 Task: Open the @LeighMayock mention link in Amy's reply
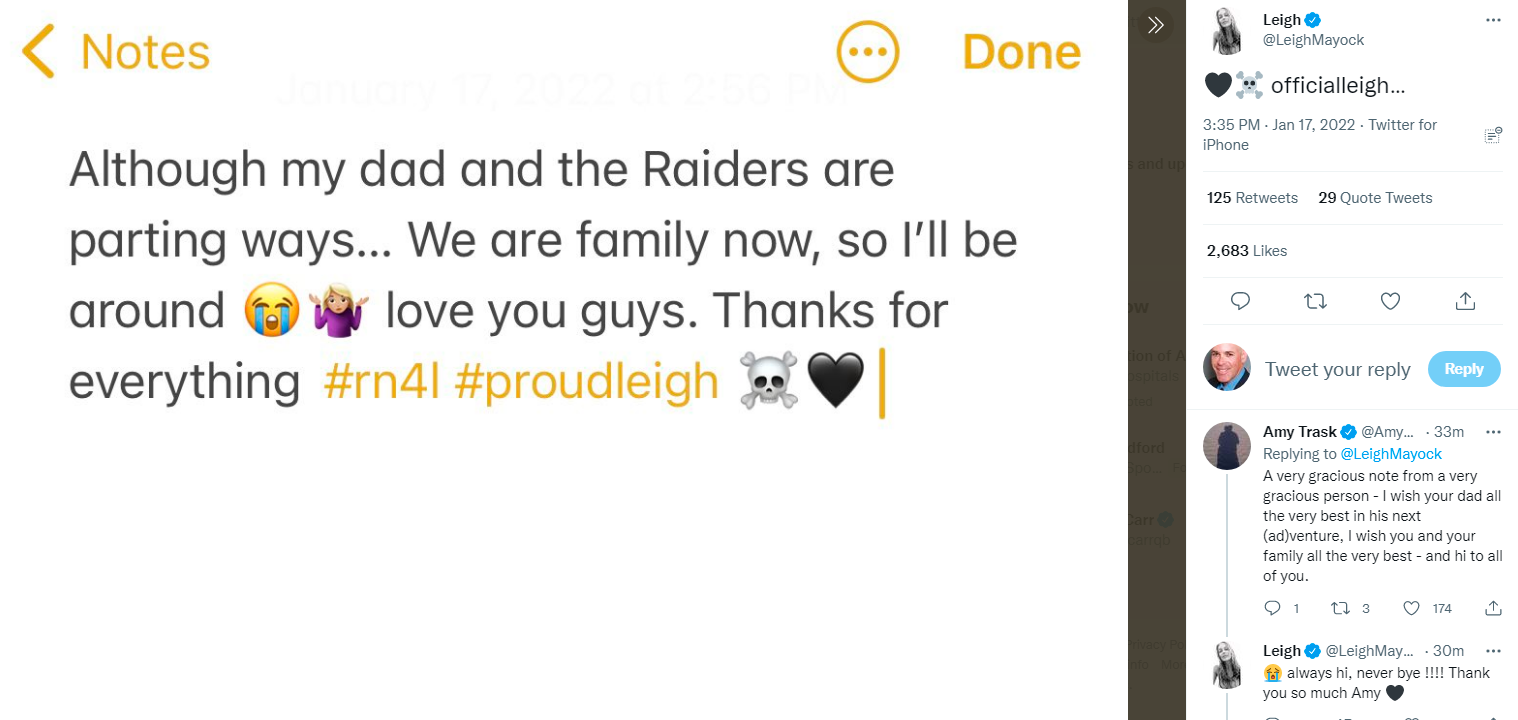(x=1391, y=454)
